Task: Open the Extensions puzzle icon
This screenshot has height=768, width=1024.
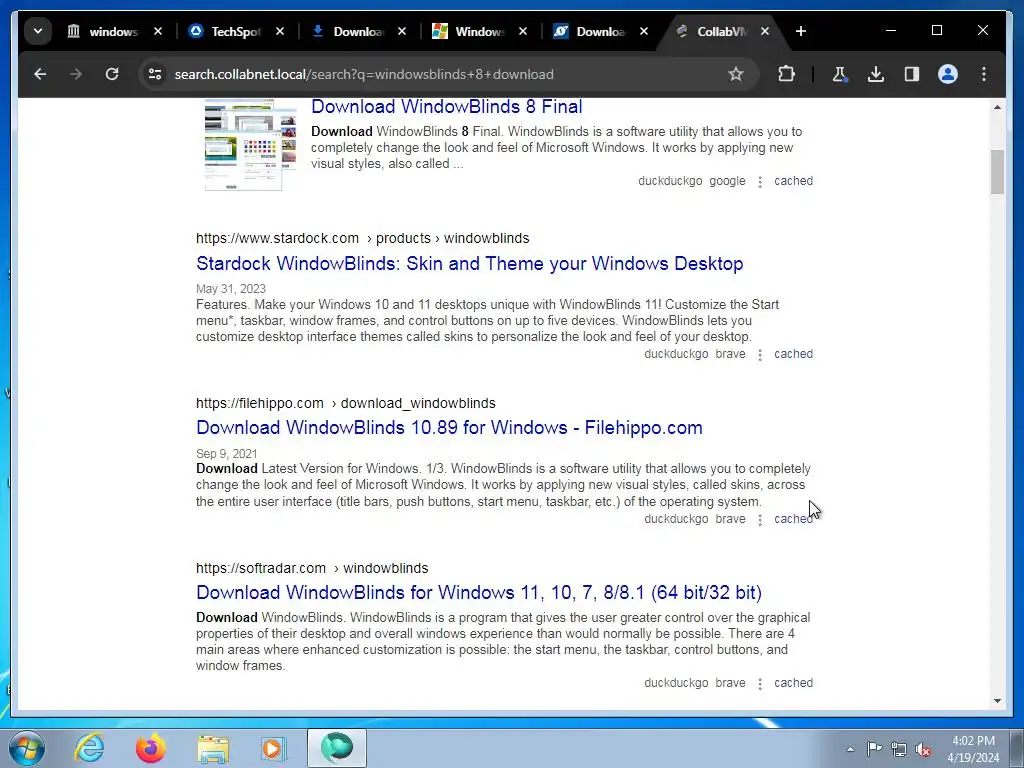Action: [787, 74]
